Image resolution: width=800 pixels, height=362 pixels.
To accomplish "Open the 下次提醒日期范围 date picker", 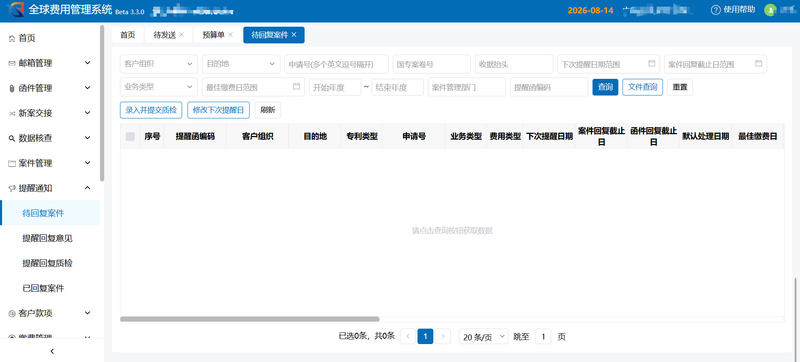I will 608,64.
